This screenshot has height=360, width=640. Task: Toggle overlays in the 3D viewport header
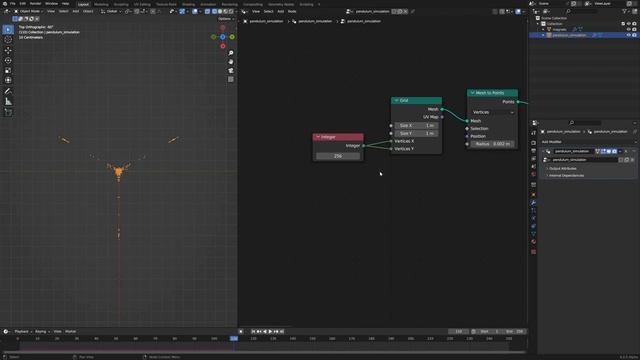click(196, 11)
